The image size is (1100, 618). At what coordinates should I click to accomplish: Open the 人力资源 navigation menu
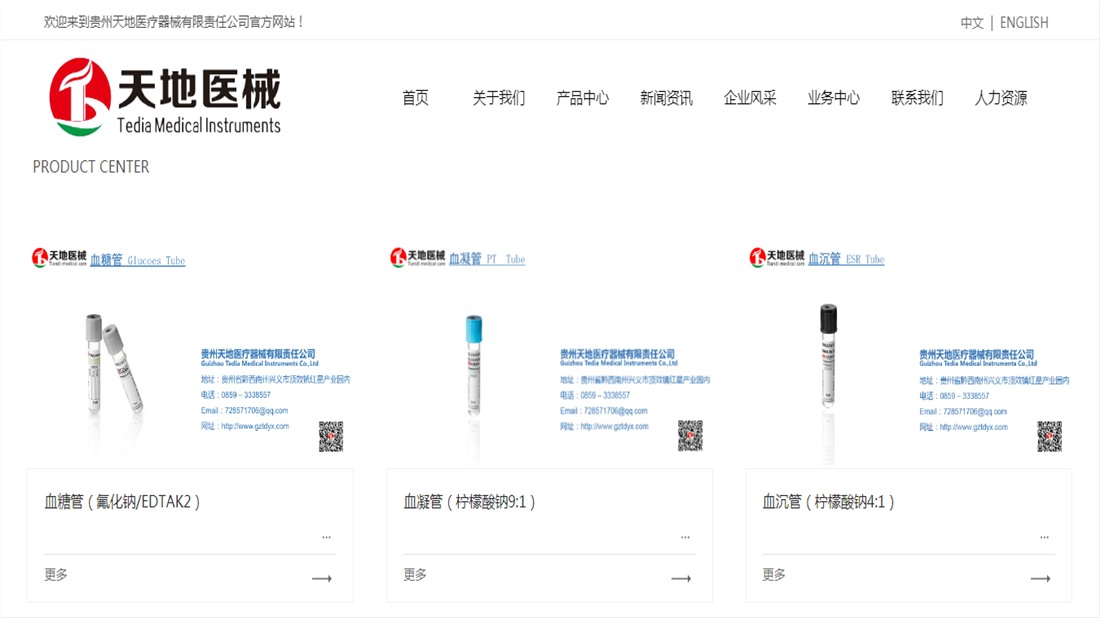pyautogui.click(x=1002, y=98)
